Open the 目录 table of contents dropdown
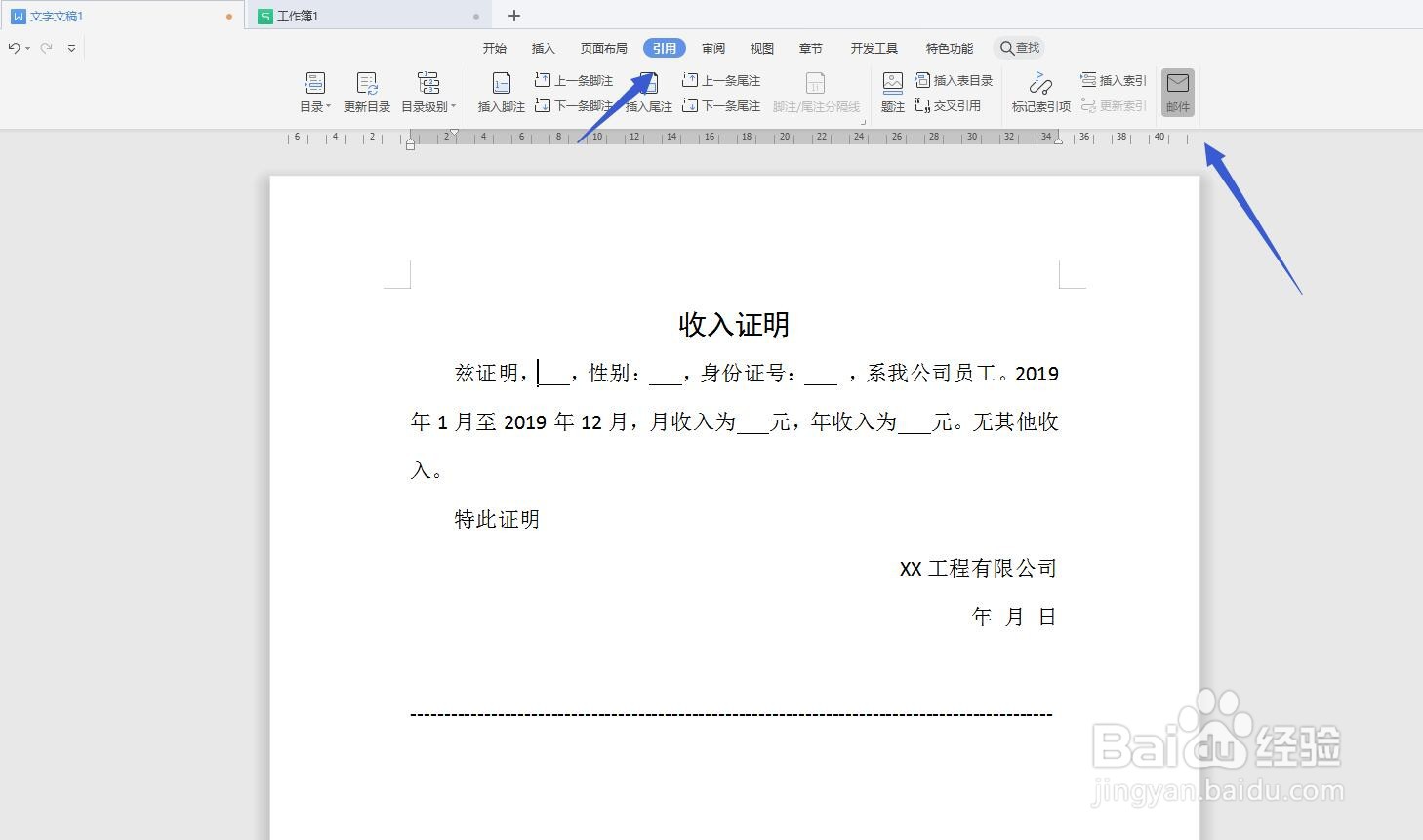Image resolution: width=1423 pixels, height=840 pixels. (x=313, y=93)
